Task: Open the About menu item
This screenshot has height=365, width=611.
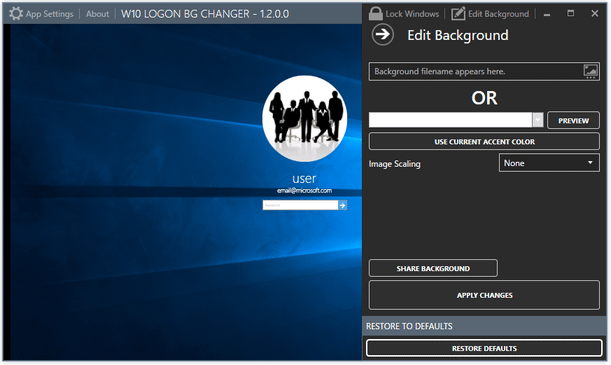Action: [x=97, y=14]
